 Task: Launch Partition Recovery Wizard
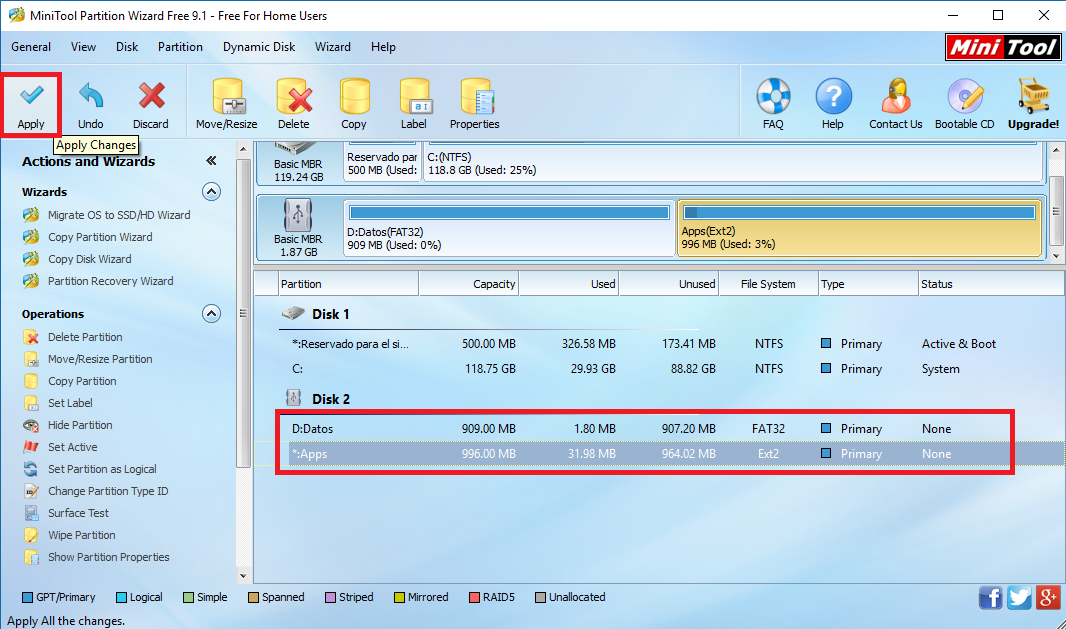pos(99,281)
